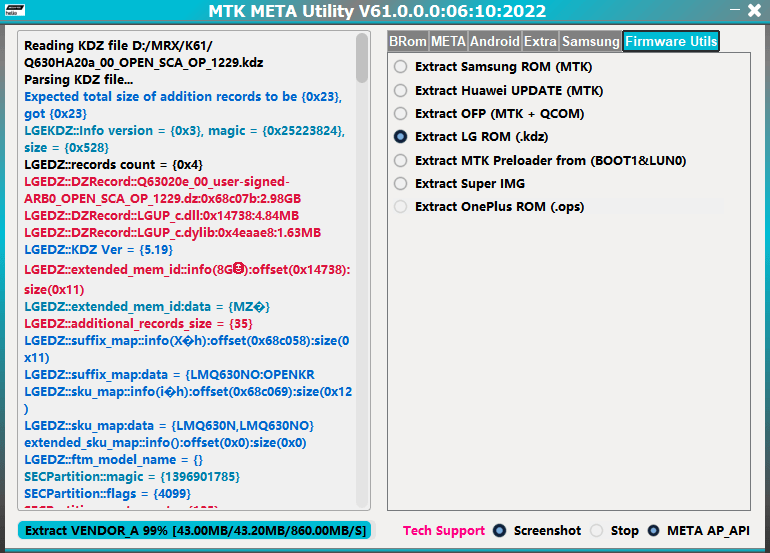Click log entry LGUP_c.dylib DZRecord

(172, 232)
